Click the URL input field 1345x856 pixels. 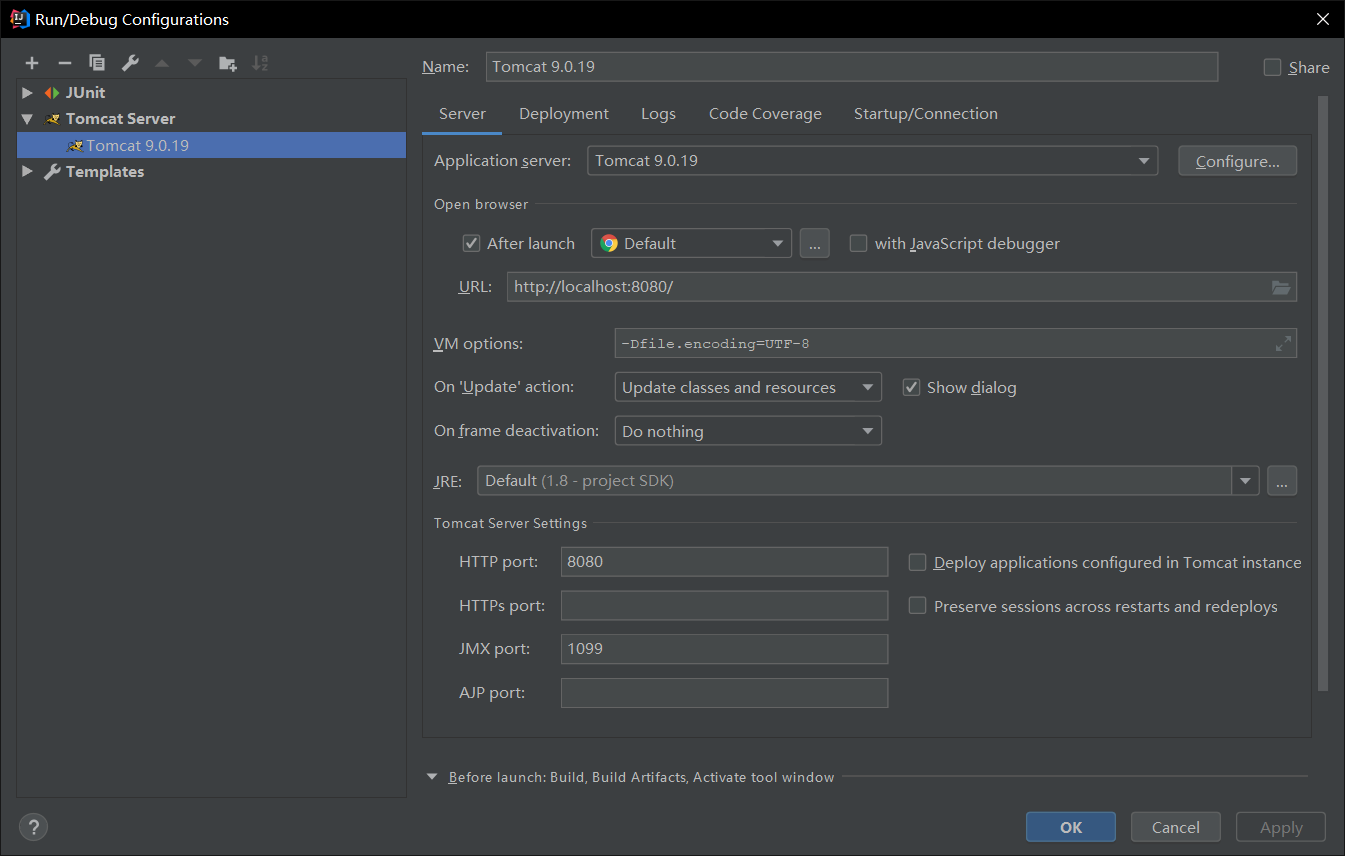tap(902, 287)
